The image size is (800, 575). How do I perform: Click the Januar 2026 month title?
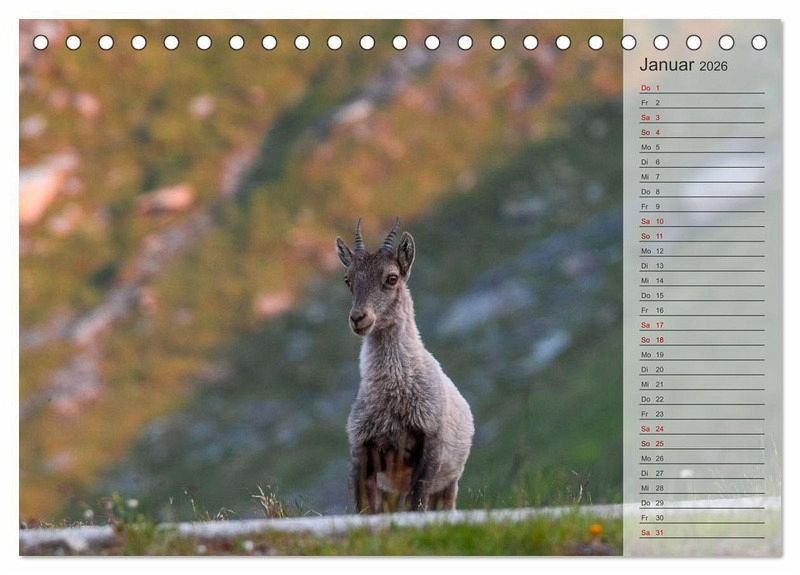click(x=684, y=65)
